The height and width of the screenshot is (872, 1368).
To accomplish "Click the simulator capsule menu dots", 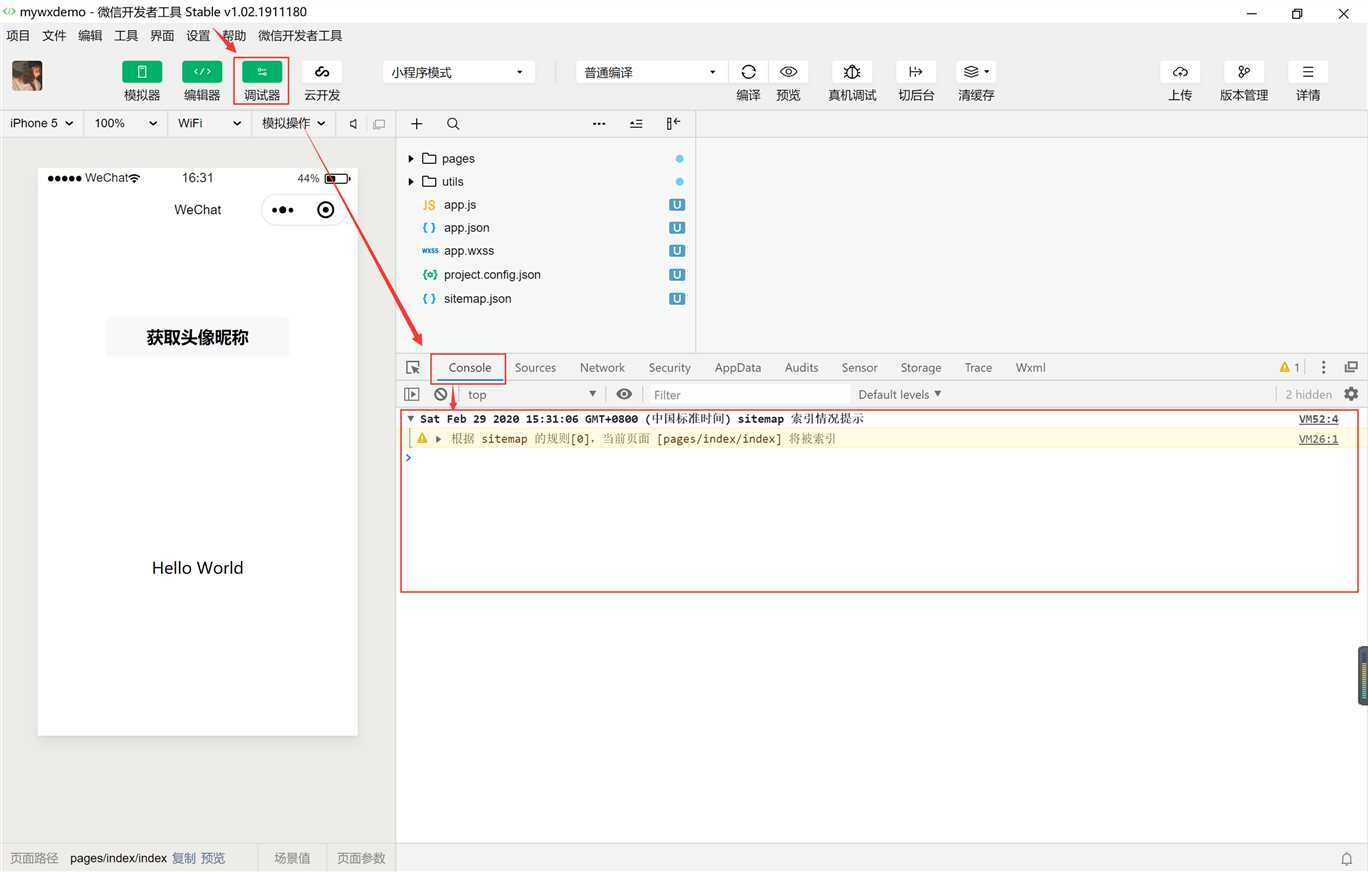I will coord(283,210).
